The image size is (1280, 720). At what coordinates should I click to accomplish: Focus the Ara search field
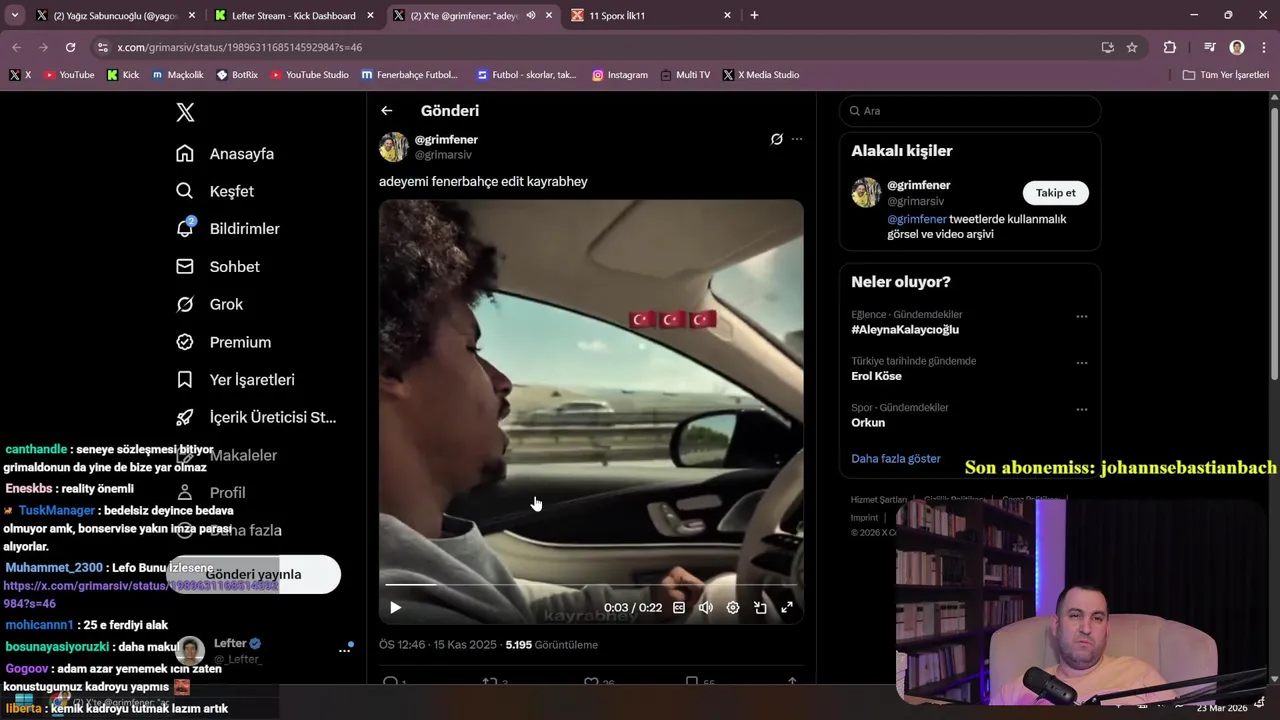point(970,111)
